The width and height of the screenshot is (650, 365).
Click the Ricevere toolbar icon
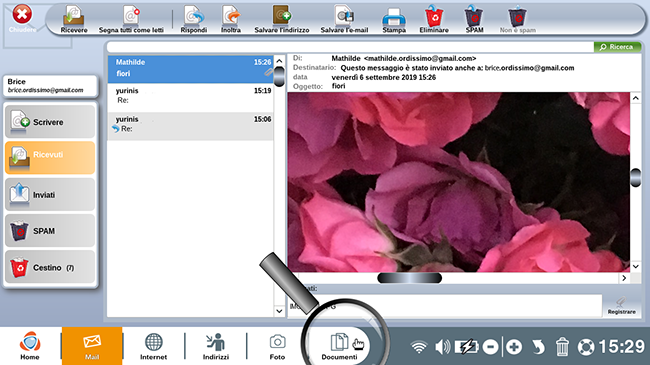click(74, 19)
